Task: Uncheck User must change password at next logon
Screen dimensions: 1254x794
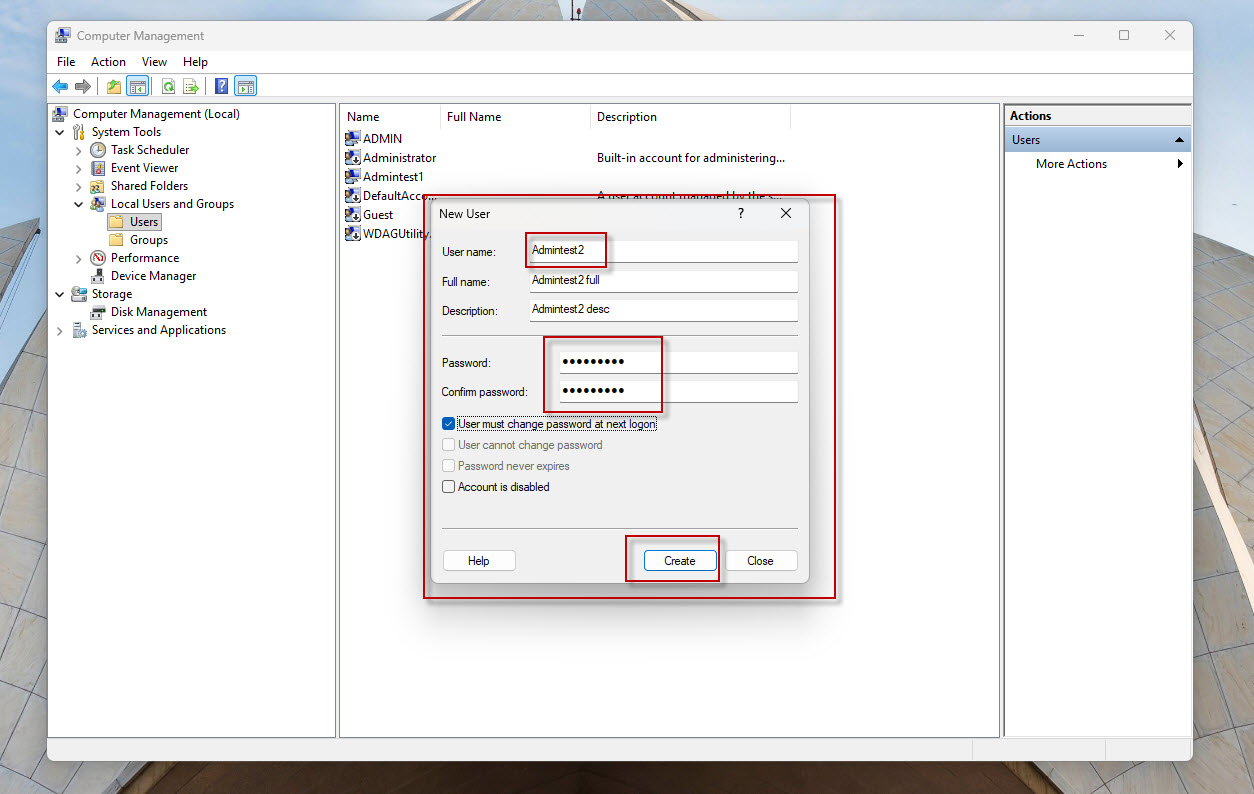Action: [x=448, y=424]
